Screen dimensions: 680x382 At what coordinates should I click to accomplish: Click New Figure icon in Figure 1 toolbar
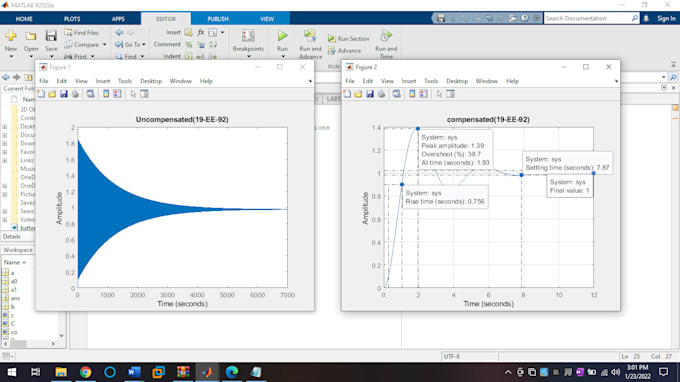point(41,94)
